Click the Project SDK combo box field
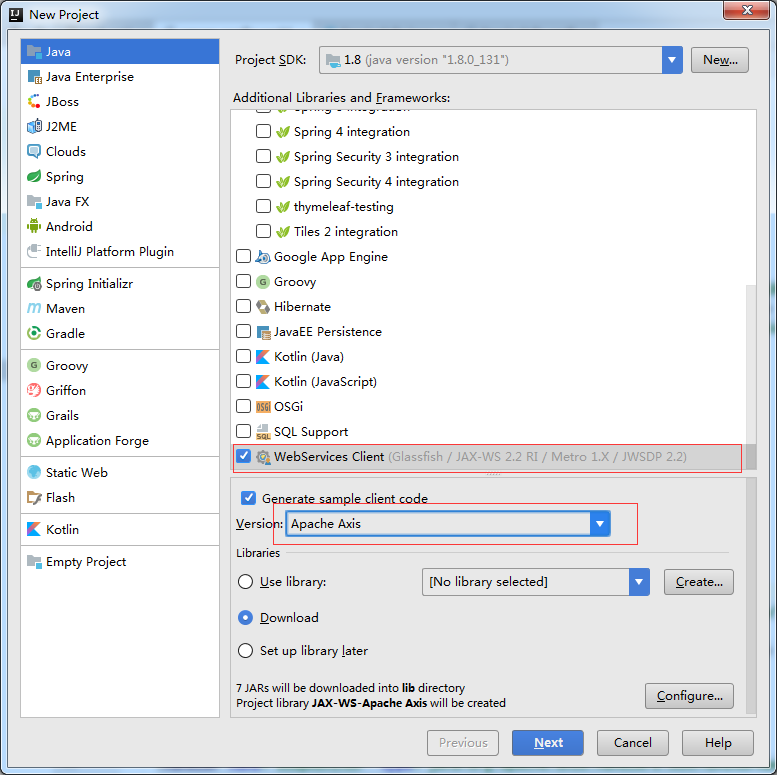Viewport: 777px width, 775px height. (x=500, y=60)
